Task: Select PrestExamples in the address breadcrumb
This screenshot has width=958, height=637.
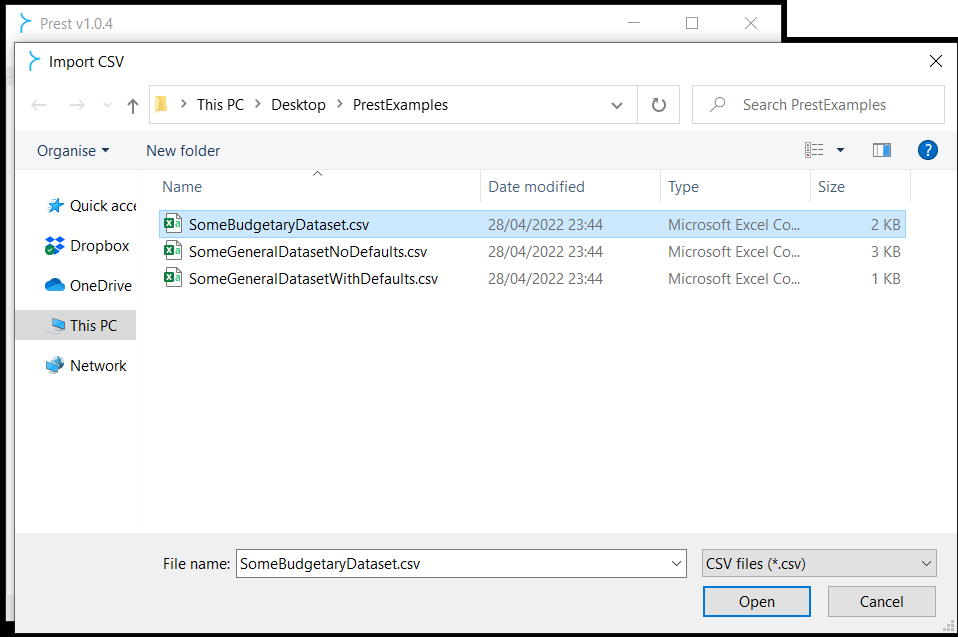Action: coord(400,105)
